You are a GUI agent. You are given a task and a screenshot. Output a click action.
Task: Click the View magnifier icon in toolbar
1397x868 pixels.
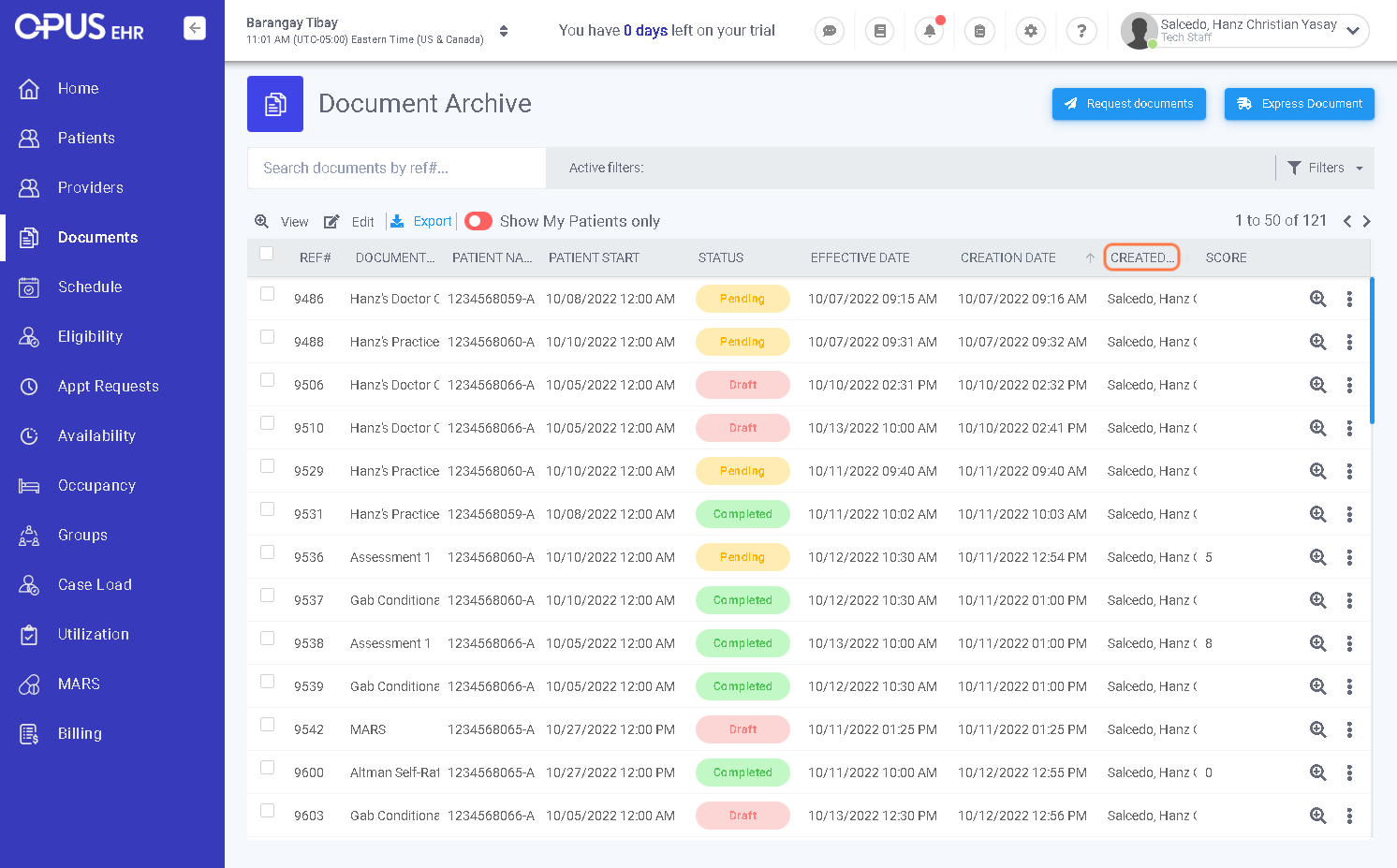262,221
